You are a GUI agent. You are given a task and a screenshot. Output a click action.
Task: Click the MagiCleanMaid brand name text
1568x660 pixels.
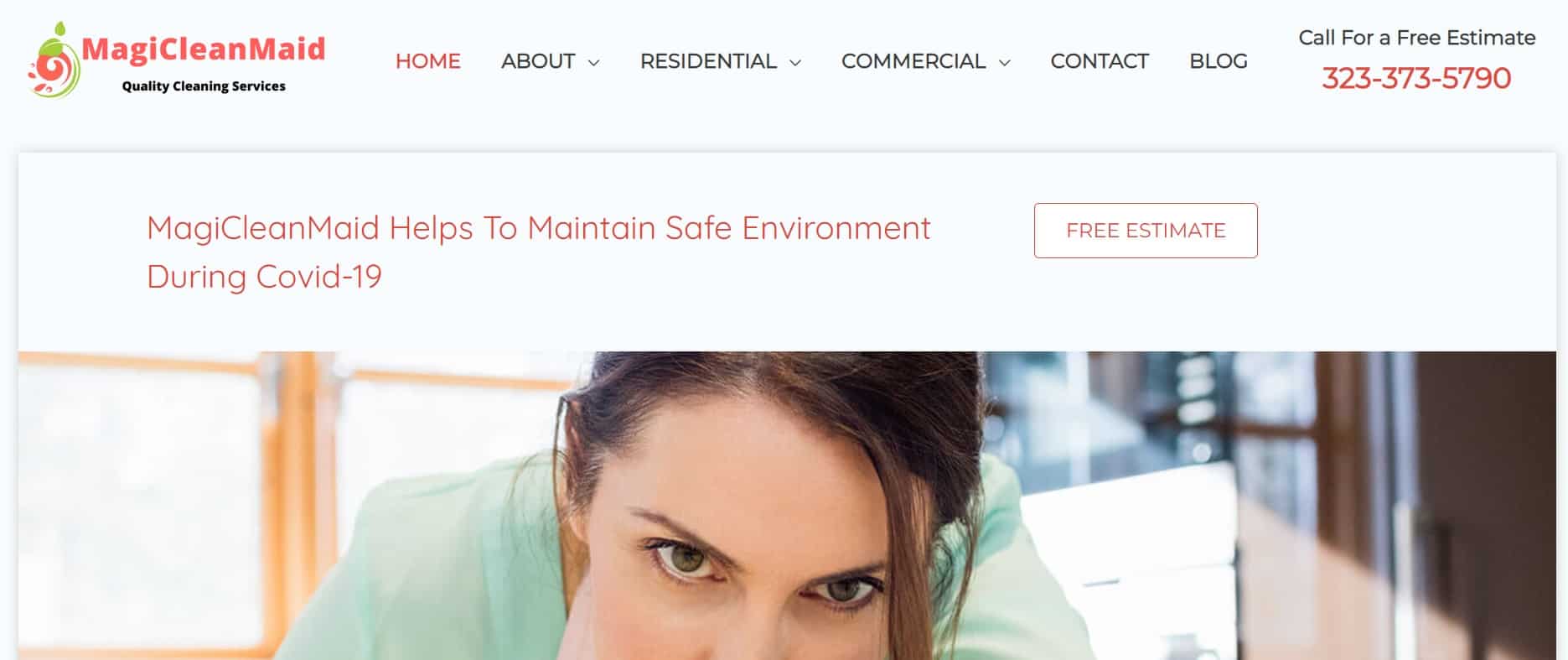coord(204,49)
